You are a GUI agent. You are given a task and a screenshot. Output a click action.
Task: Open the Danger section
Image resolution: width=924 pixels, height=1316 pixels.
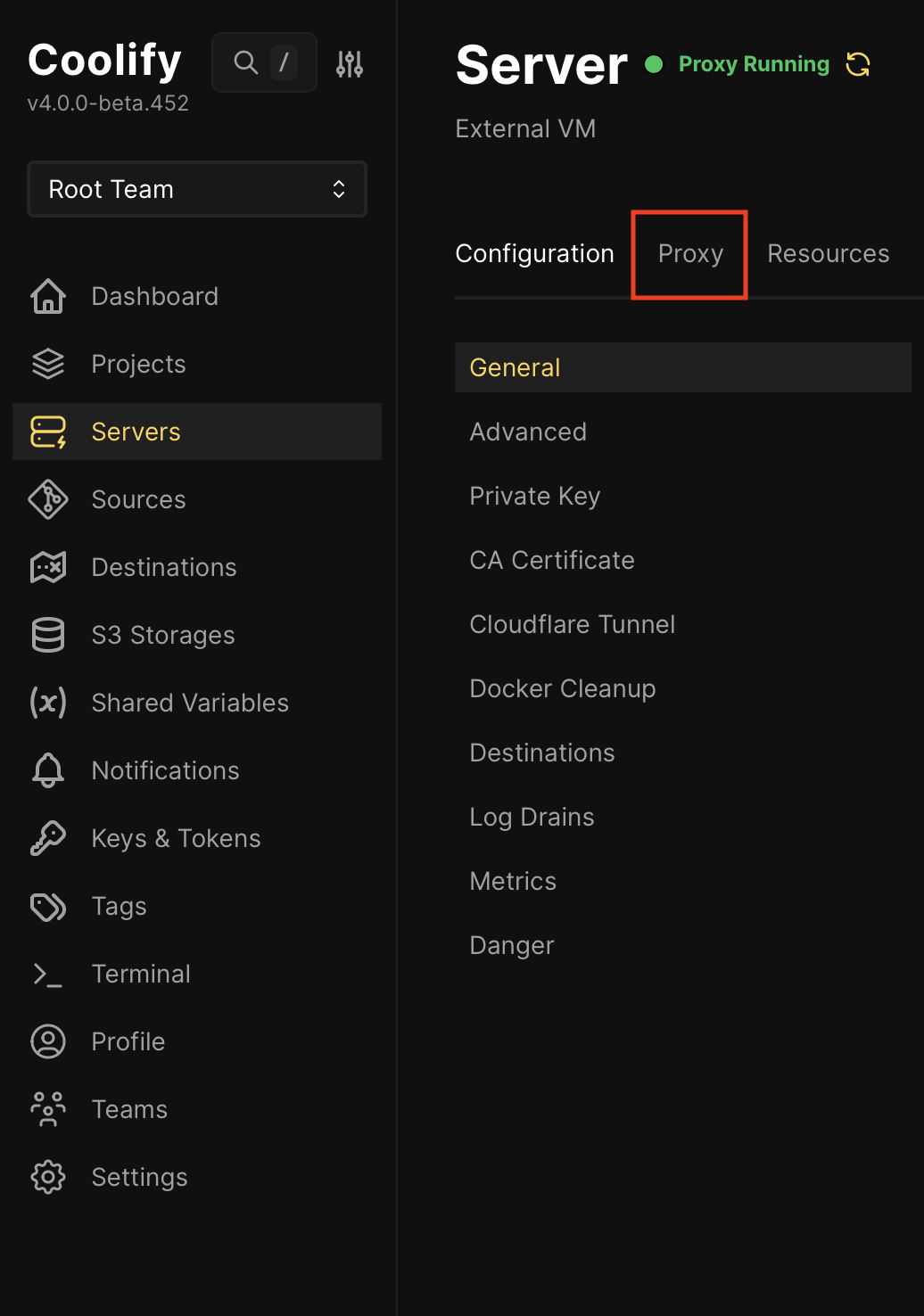(x=511, y=945)
